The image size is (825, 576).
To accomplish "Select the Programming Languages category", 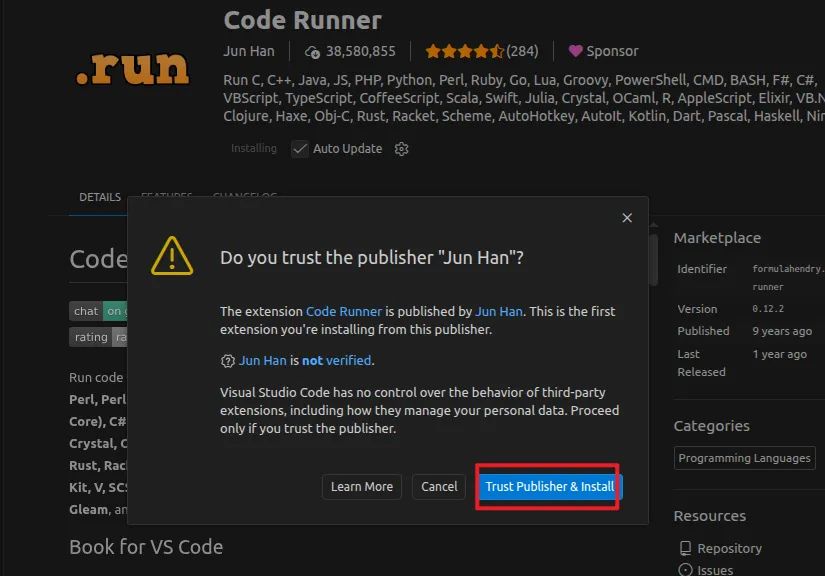I will coord(744,458).
